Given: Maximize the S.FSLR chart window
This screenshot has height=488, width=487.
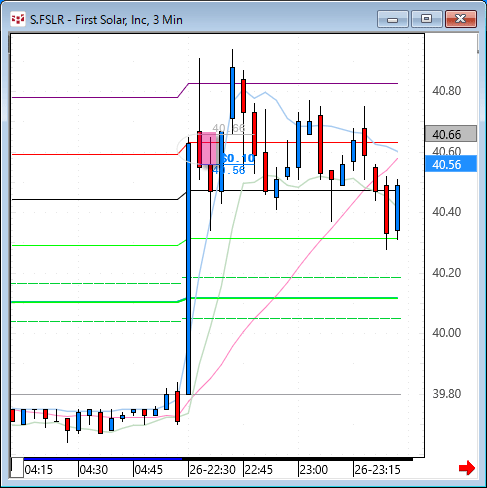Looking at the screenshot, I should click(426, 19).
